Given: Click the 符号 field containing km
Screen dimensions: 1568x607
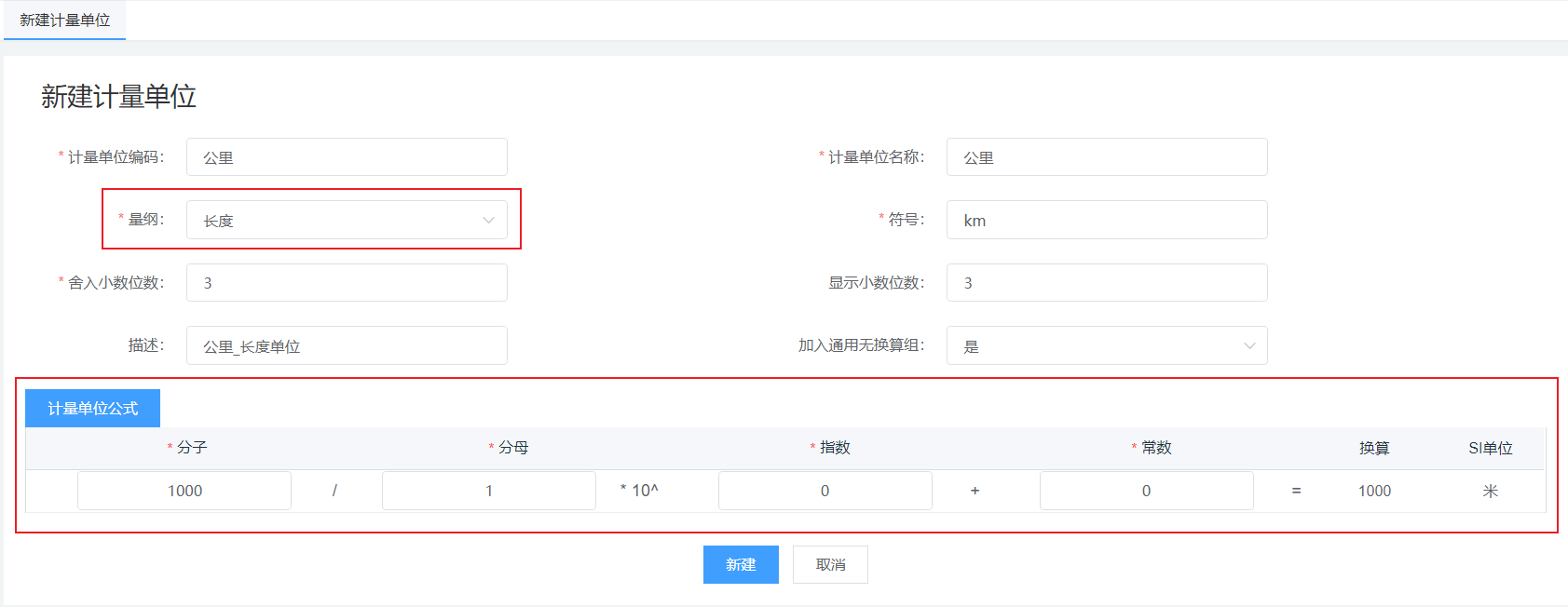Looking at the screenshot, I should click(1106, 221).
